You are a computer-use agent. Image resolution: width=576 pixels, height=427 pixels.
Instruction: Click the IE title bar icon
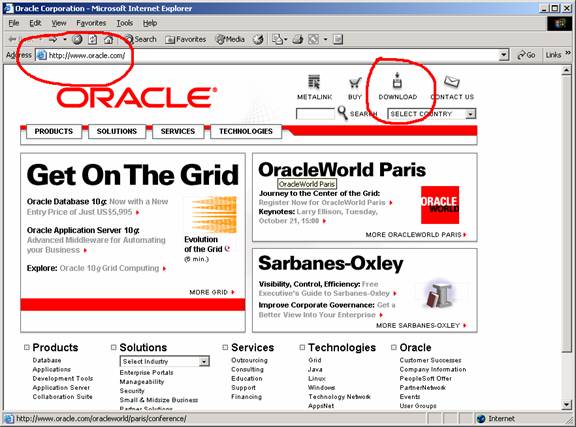click(x=8, y=8)
